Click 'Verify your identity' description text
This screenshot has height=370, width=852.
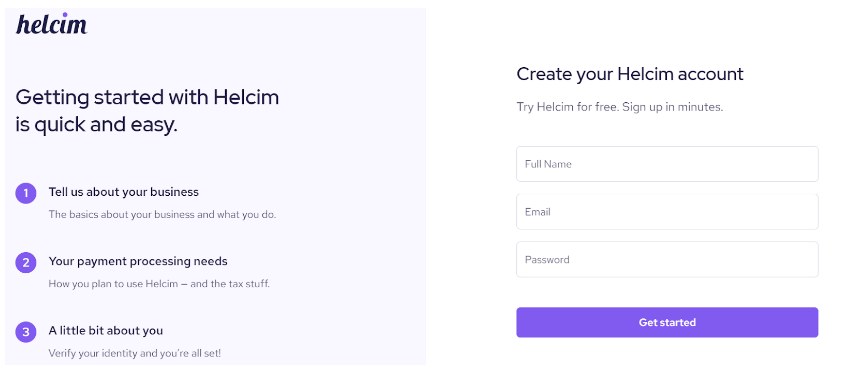coord(135,353)
